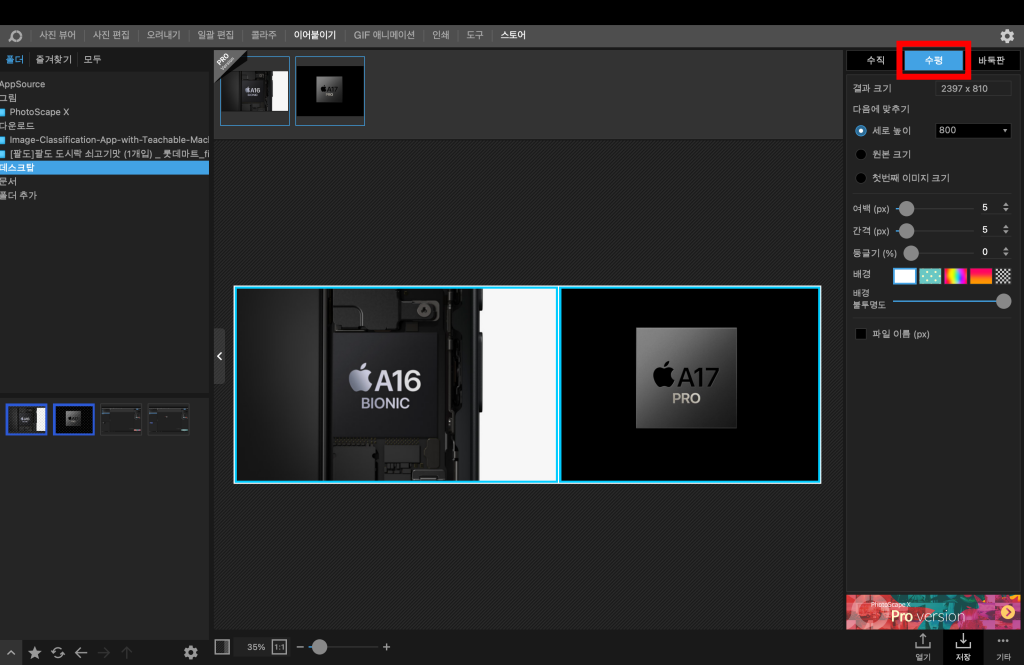Refresh the folder with the reload icon

tap(58, 652)
